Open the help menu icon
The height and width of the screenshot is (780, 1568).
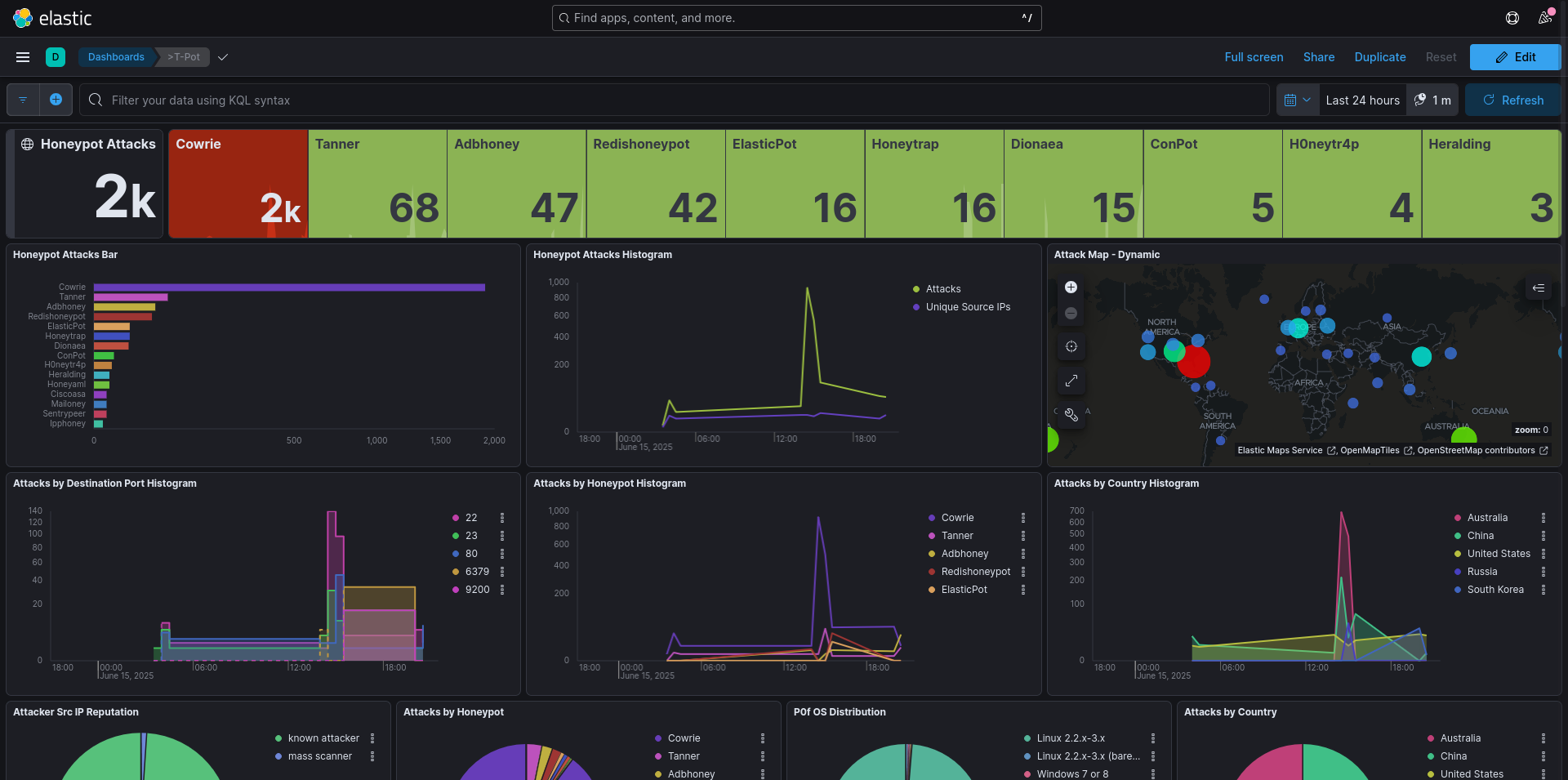[1512, 18]
